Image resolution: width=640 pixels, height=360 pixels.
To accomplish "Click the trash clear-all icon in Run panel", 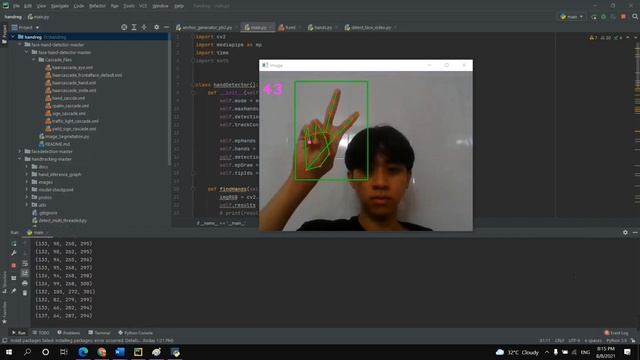I will [25, 293].
